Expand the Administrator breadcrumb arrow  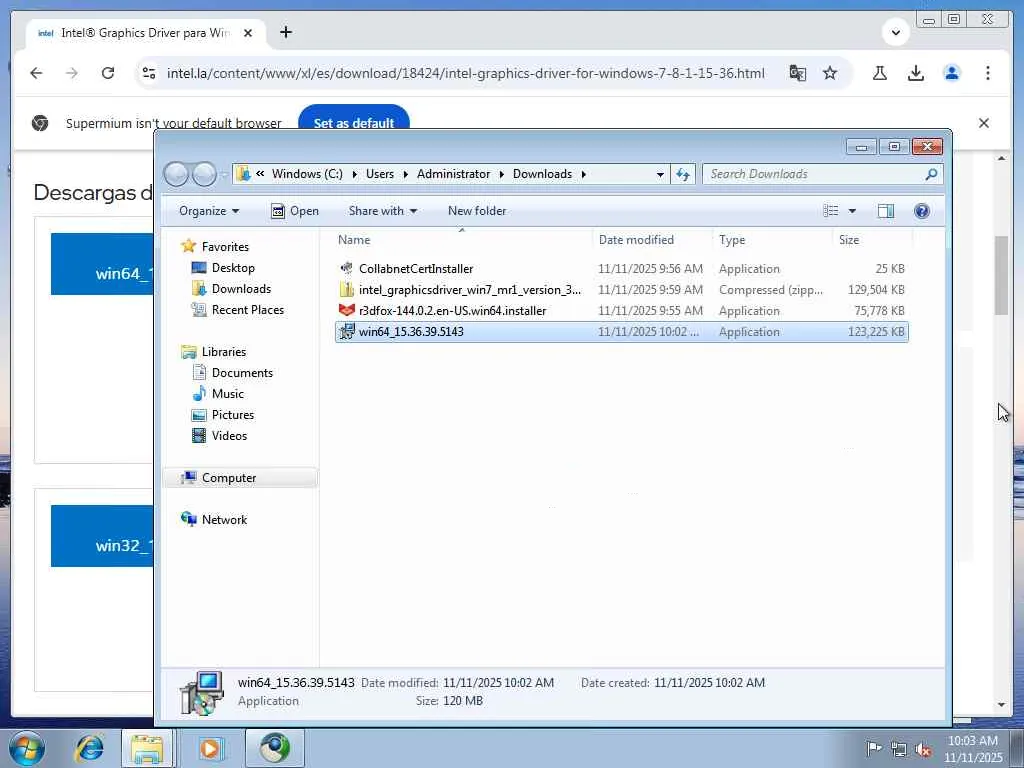click(502, 174)
